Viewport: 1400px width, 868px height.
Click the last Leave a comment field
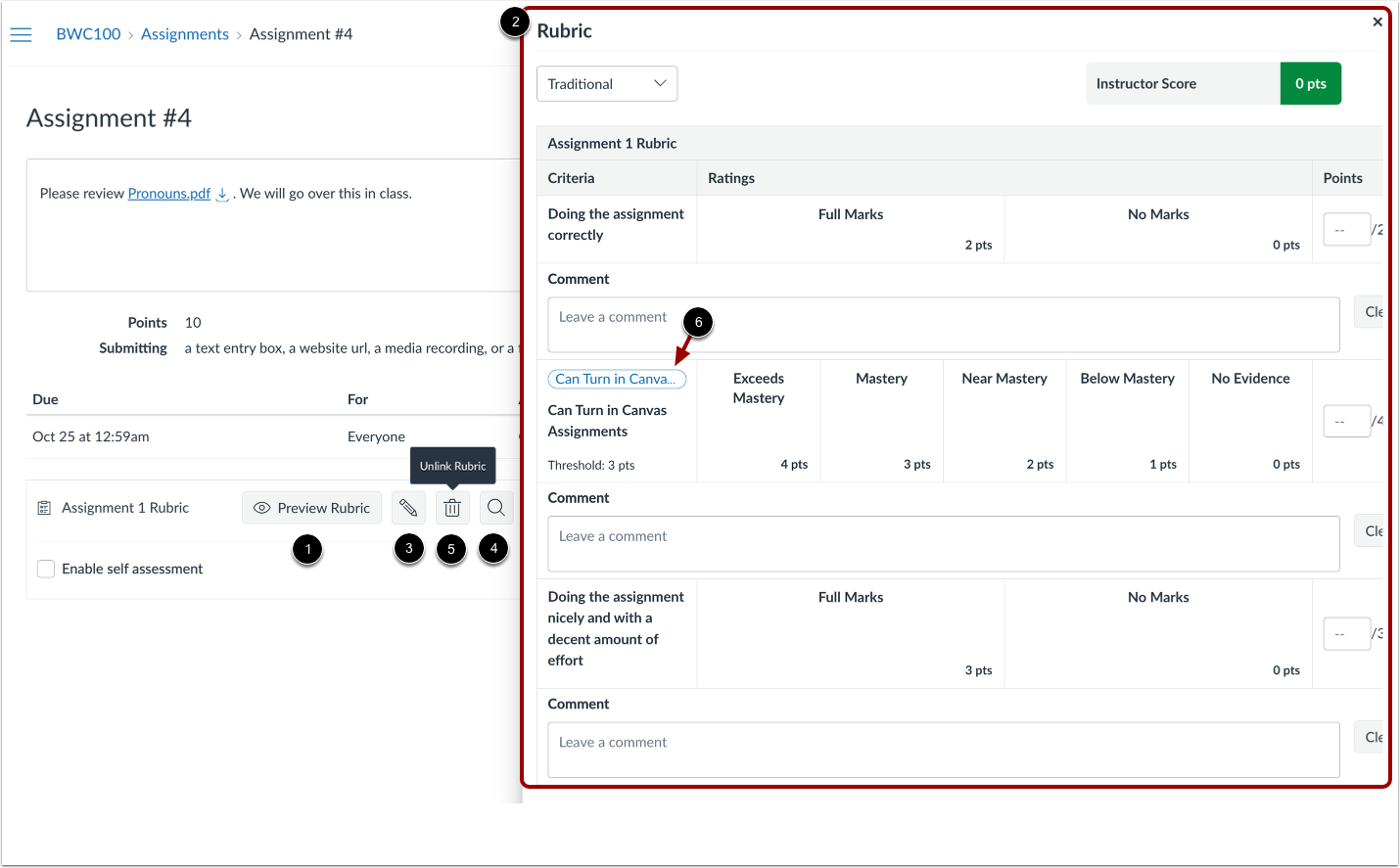coord(944,751)
